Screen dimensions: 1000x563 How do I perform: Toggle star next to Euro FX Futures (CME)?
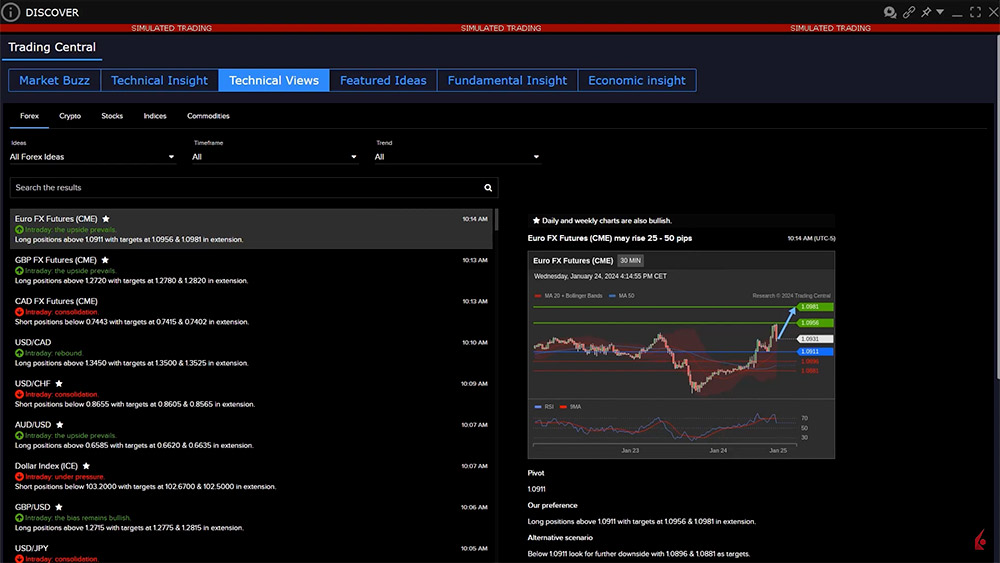point(106,219)
